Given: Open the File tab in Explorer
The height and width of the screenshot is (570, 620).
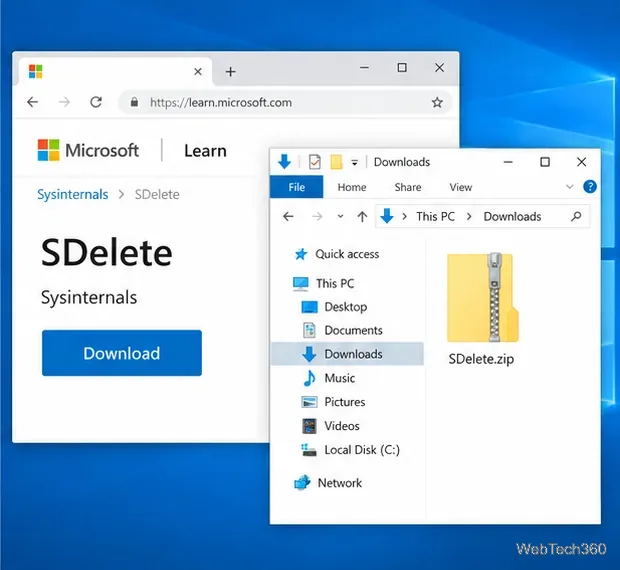Looking at the screenshot, I should pyautogui.click(x=297, y=187).
